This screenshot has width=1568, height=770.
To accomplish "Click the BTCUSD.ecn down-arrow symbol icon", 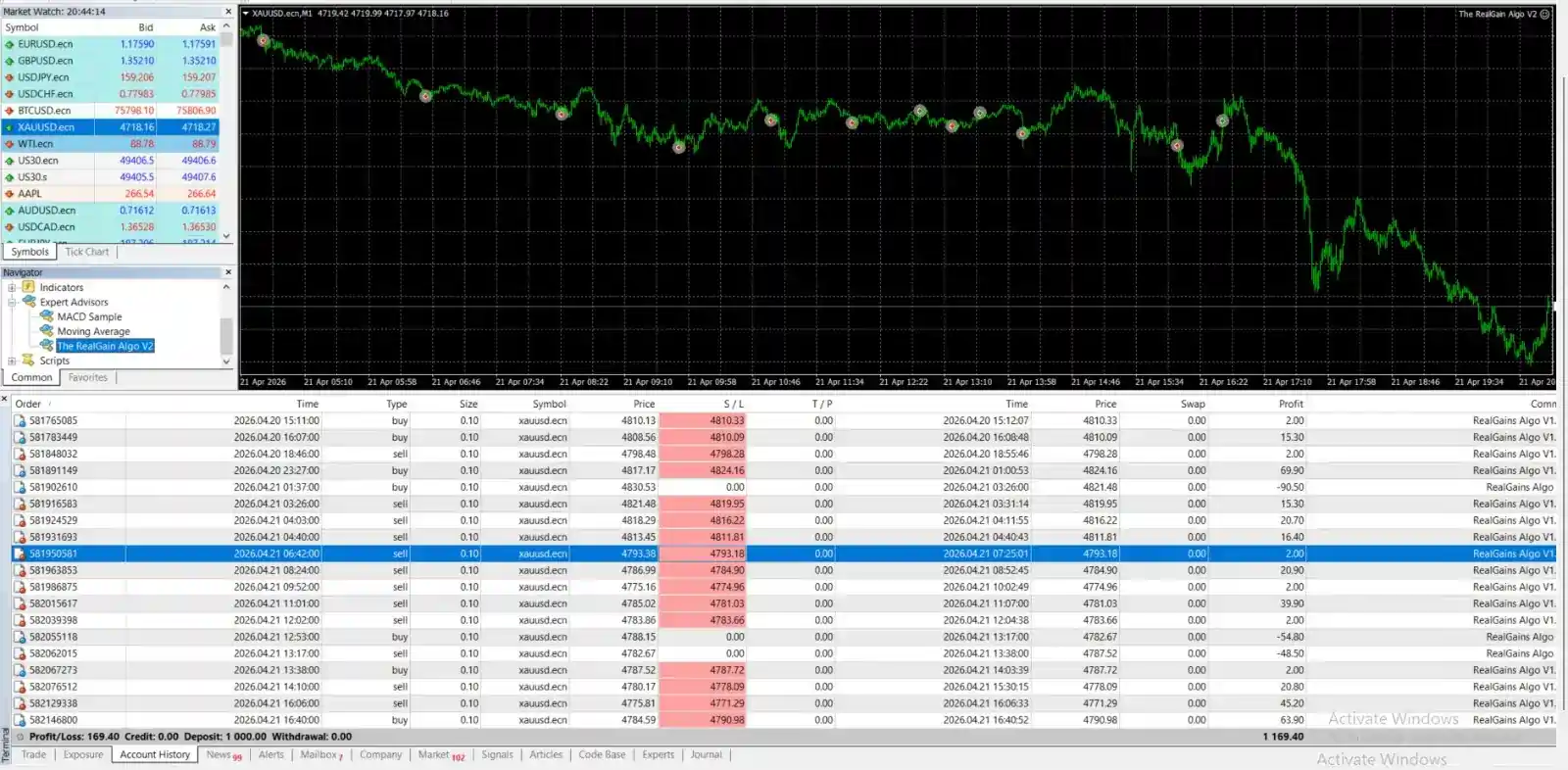I will [x=10, y=111].
